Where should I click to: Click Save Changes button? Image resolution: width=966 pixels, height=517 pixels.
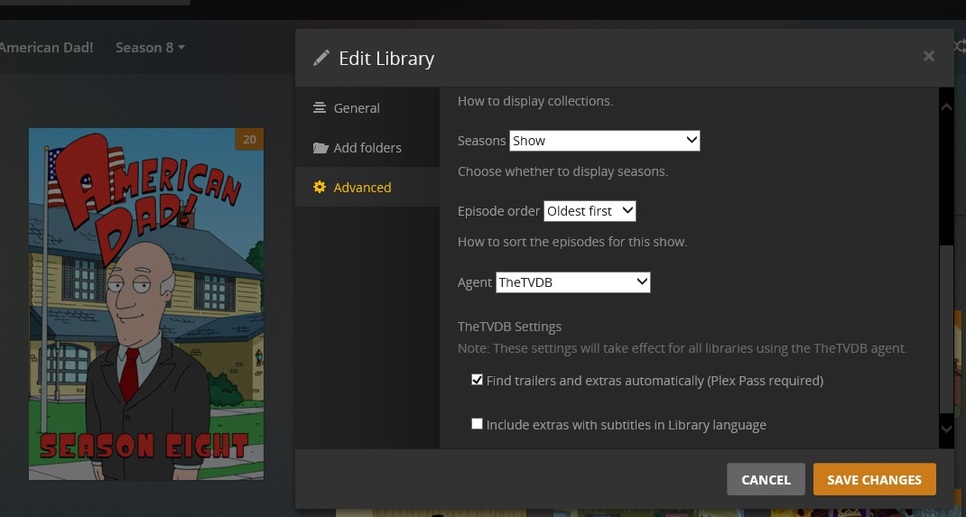click(874, 479)
